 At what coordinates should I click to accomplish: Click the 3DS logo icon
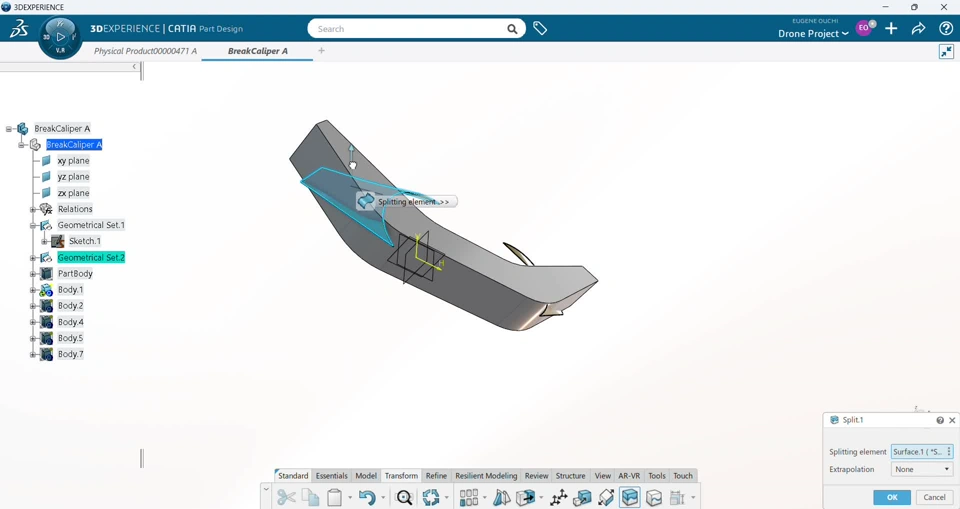18,28
